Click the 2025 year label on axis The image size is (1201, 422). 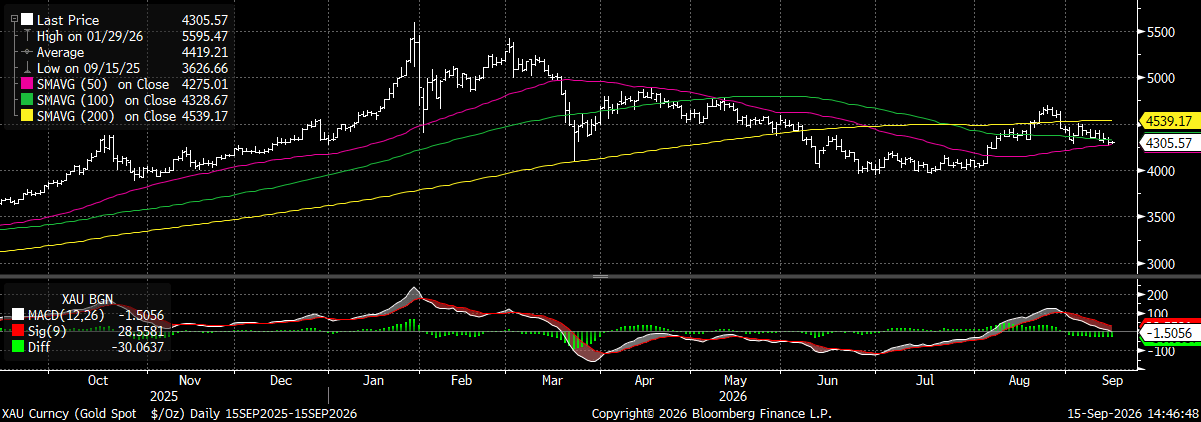[162, 395]
